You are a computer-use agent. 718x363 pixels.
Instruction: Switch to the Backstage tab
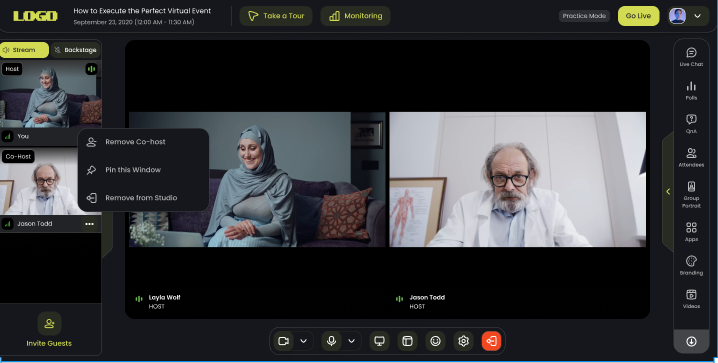point(76,50)
